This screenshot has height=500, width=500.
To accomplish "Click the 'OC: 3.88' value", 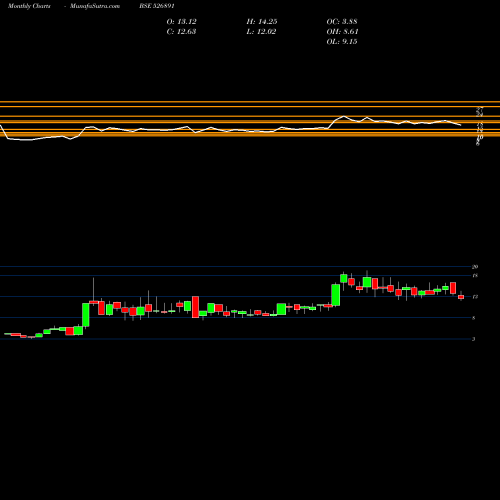I will (x=342, y=22).
